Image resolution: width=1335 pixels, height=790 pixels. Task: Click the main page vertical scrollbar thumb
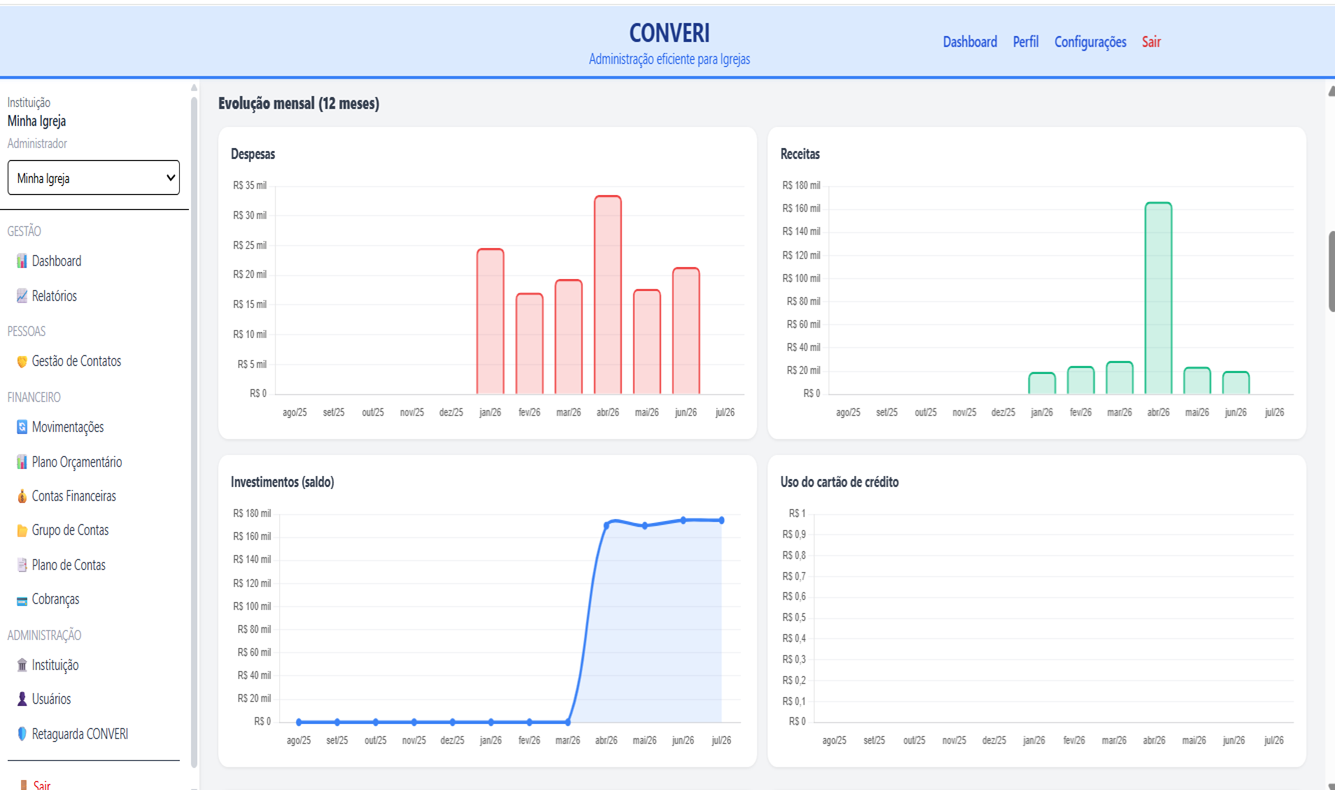(x=1331, y=271)
